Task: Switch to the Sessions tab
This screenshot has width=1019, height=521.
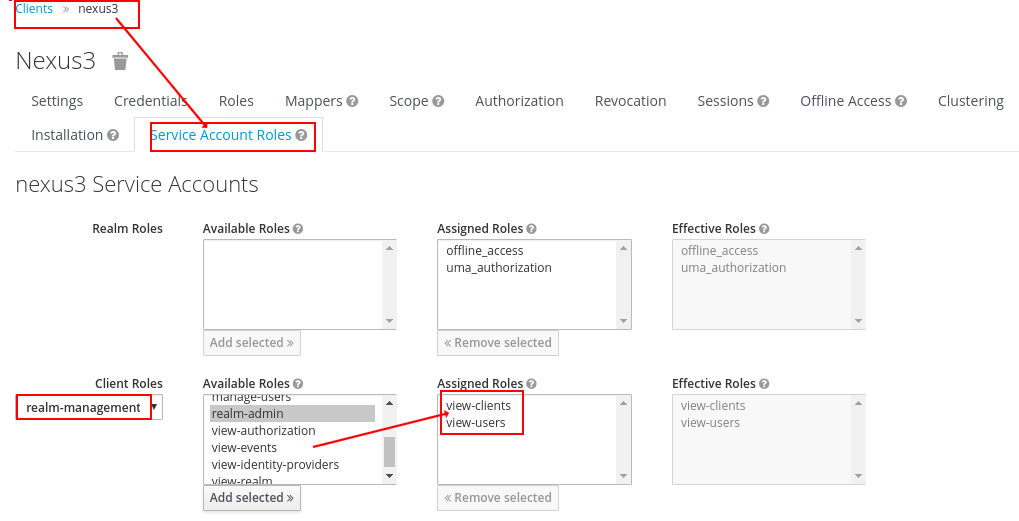Action: click(725, 101)
